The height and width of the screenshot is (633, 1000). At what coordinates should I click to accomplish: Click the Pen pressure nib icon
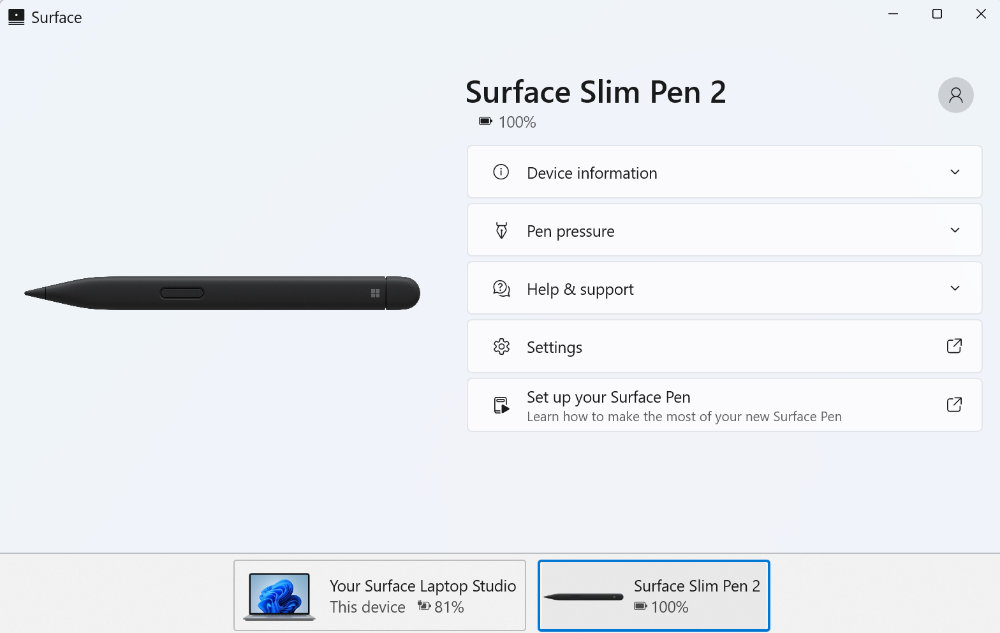(501, 230)
